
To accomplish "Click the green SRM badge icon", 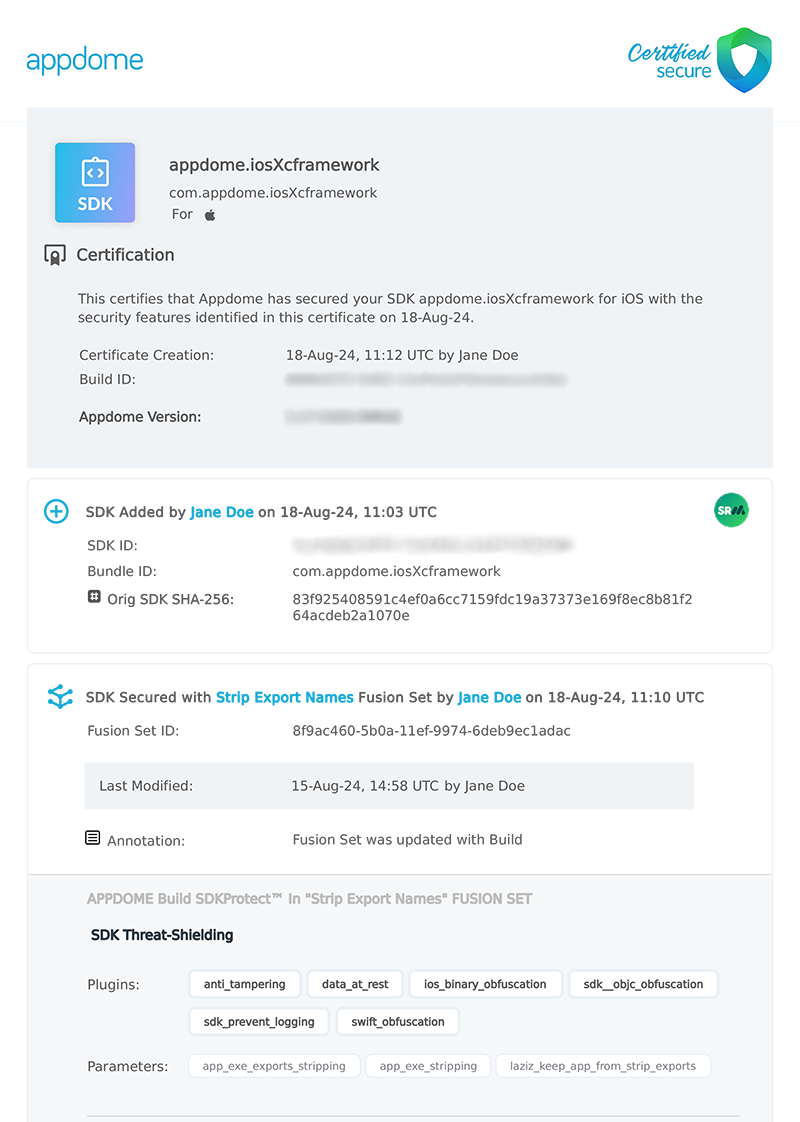I will tap(732, 511).
